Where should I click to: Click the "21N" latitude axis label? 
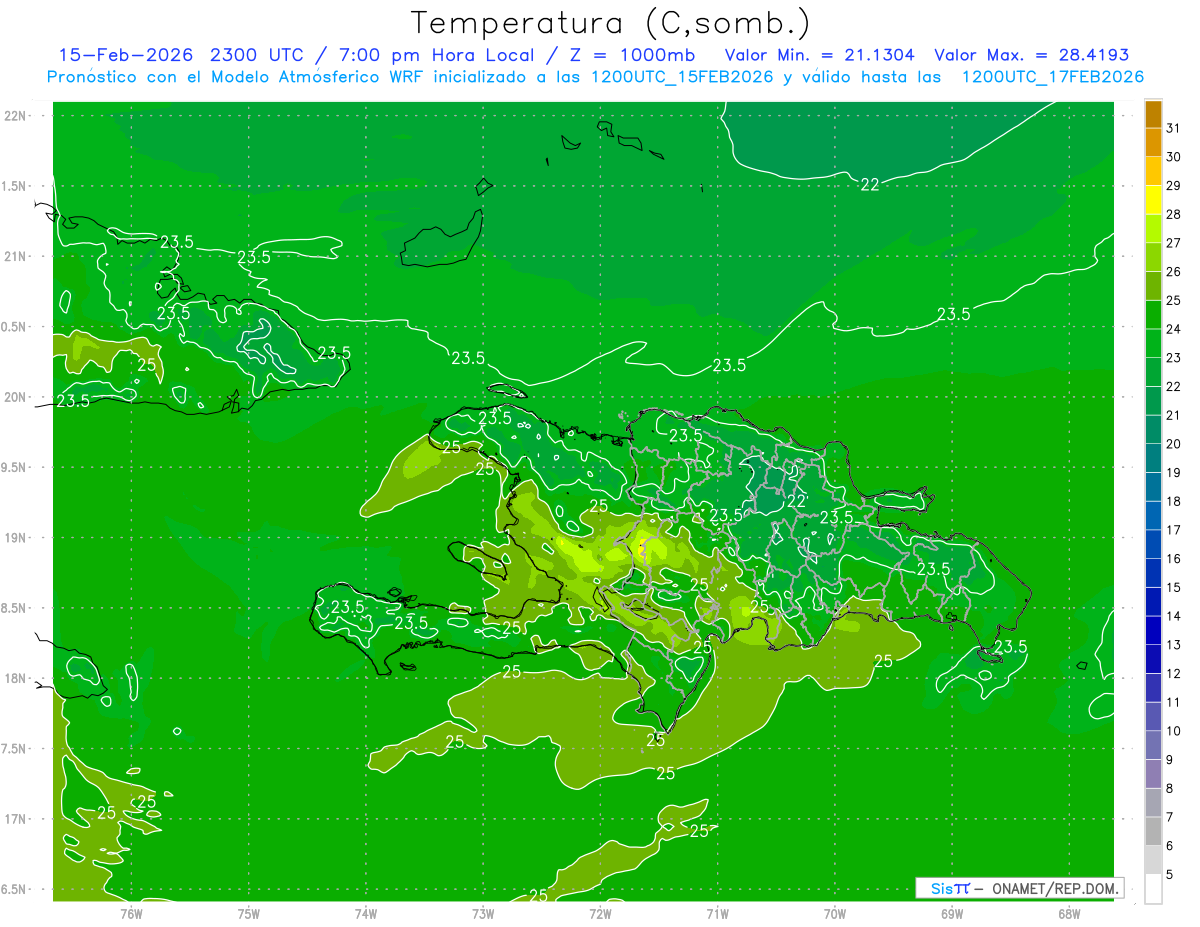(x=14, y=257)
